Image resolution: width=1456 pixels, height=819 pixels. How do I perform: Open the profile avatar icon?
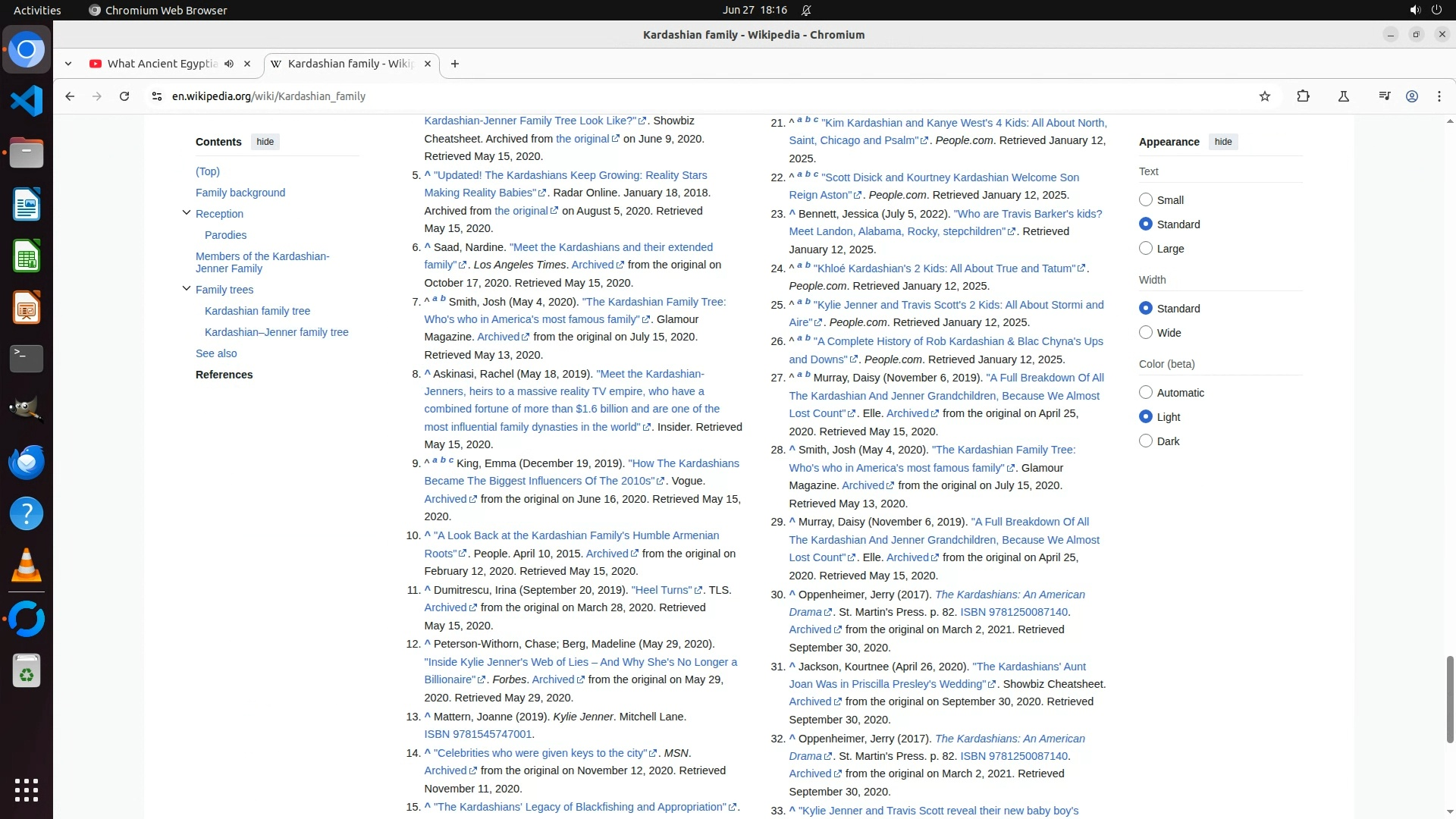[x=1411, y=96]
